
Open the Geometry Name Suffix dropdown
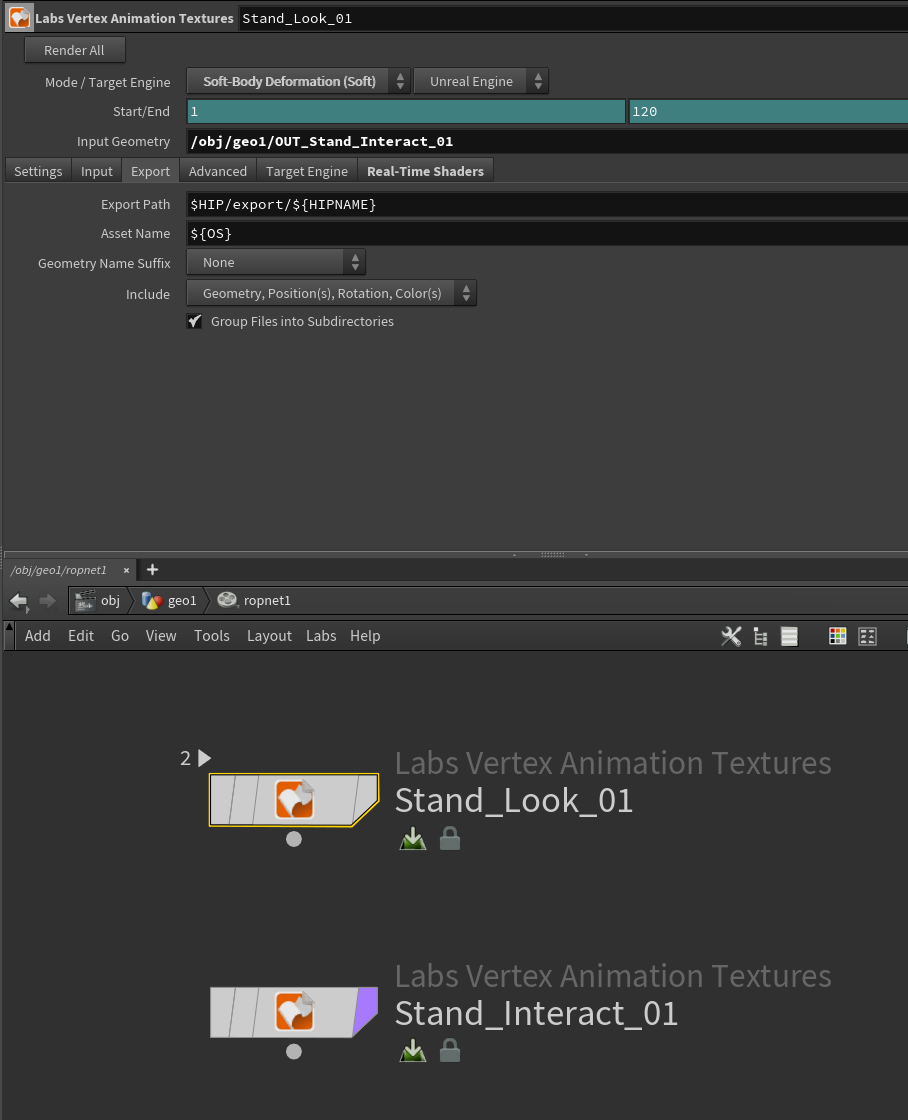click(x=276, y=262)
